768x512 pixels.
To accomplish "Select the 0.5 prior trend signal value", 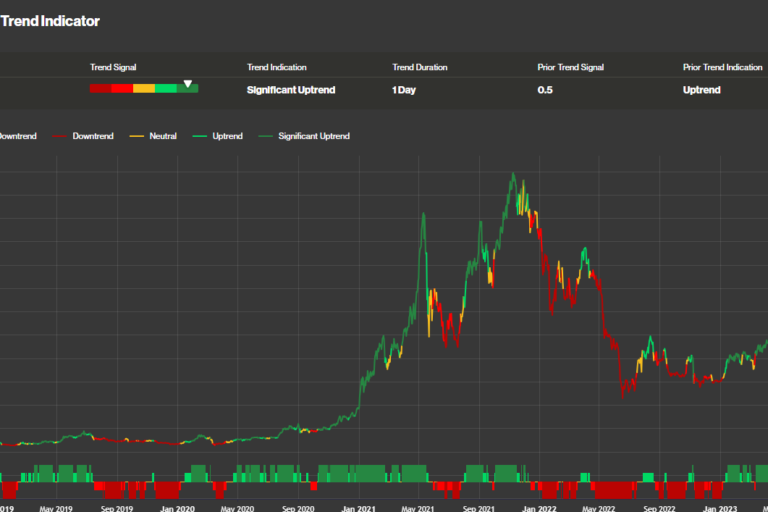I will [x=545, y=90].
